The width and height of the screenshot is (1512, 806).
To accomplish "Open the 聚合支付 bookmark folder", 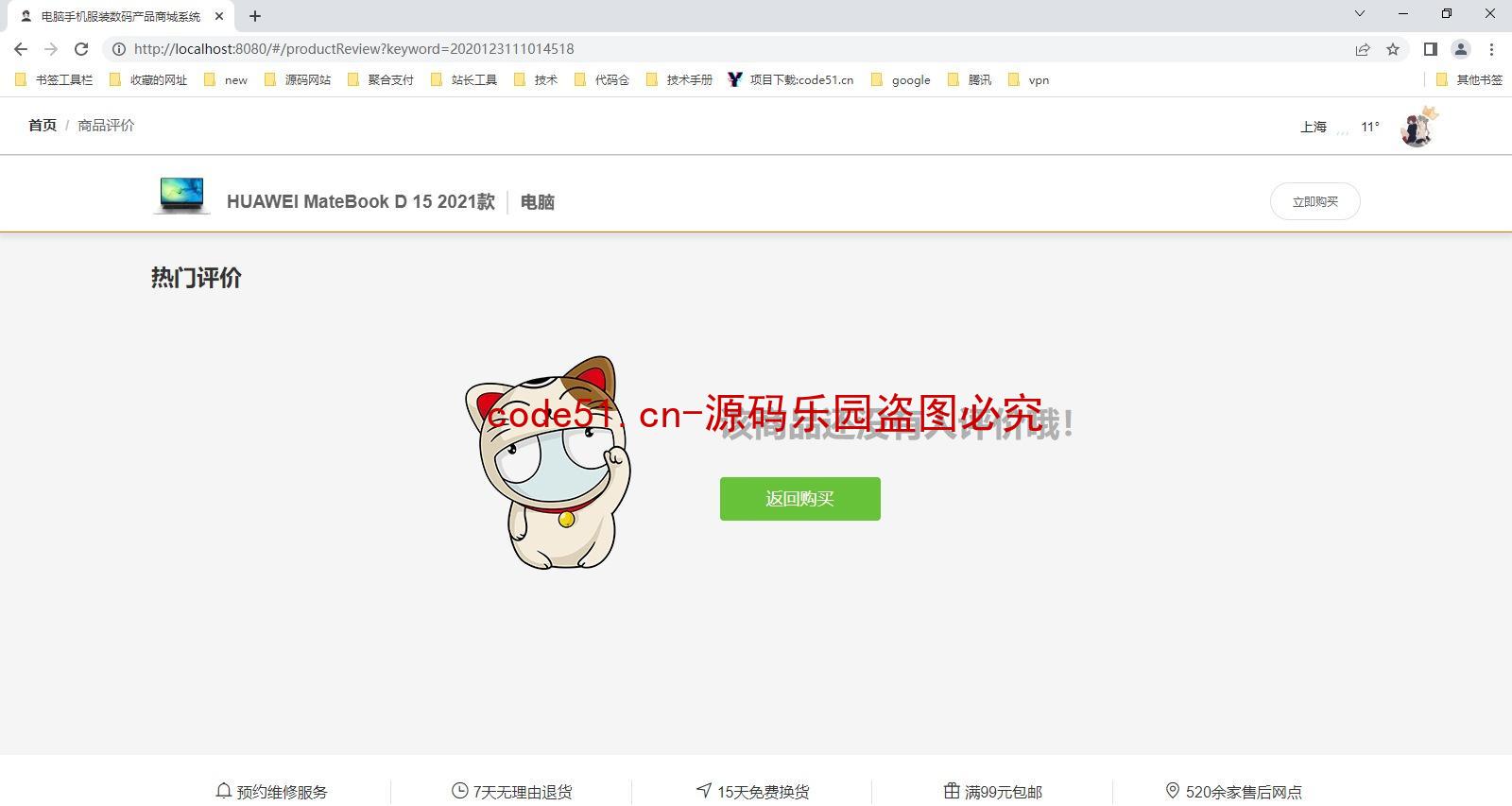I will [x=381, y=80].
